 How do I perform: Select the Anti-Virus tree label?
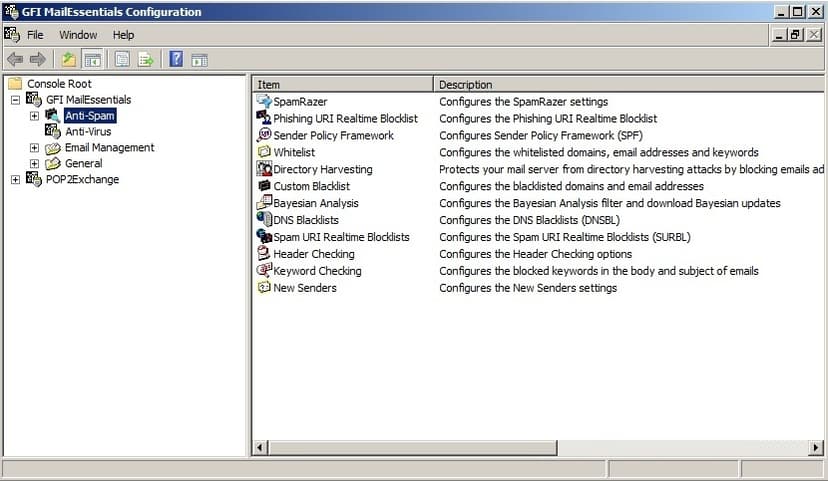[88, 131]
